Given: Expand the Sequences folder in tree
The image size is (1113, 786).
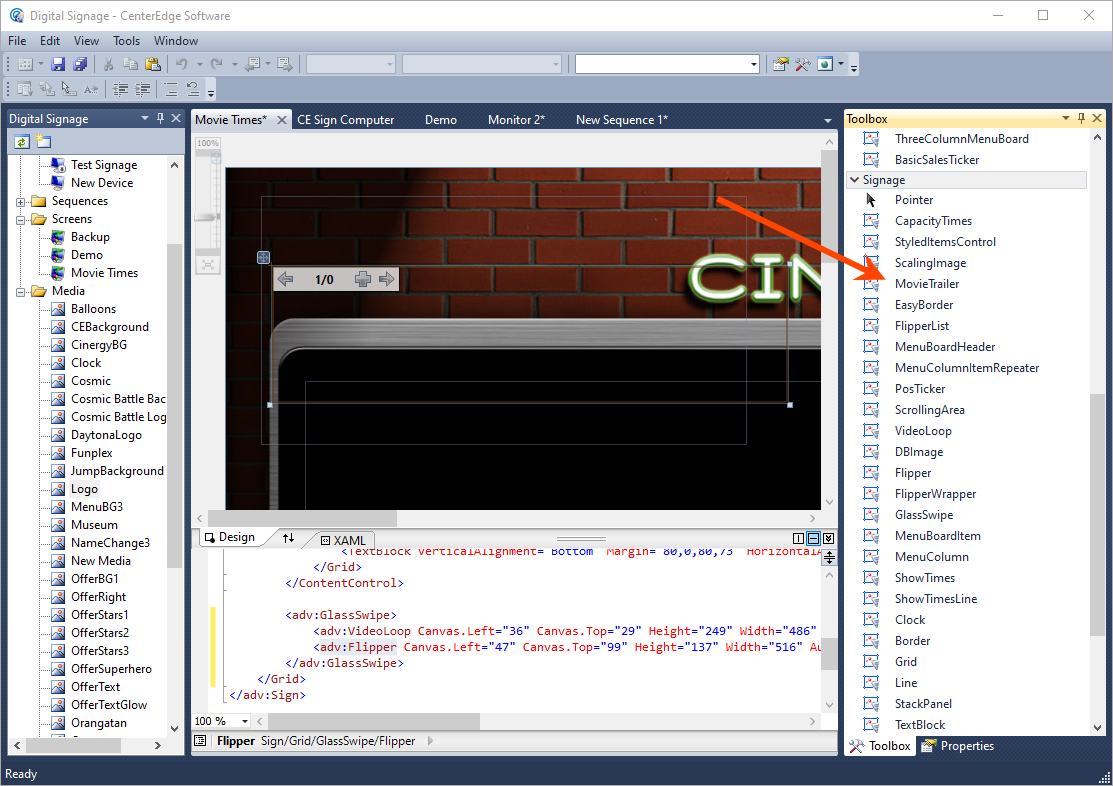Looking at the screenshot, I should tap(21, 201).
